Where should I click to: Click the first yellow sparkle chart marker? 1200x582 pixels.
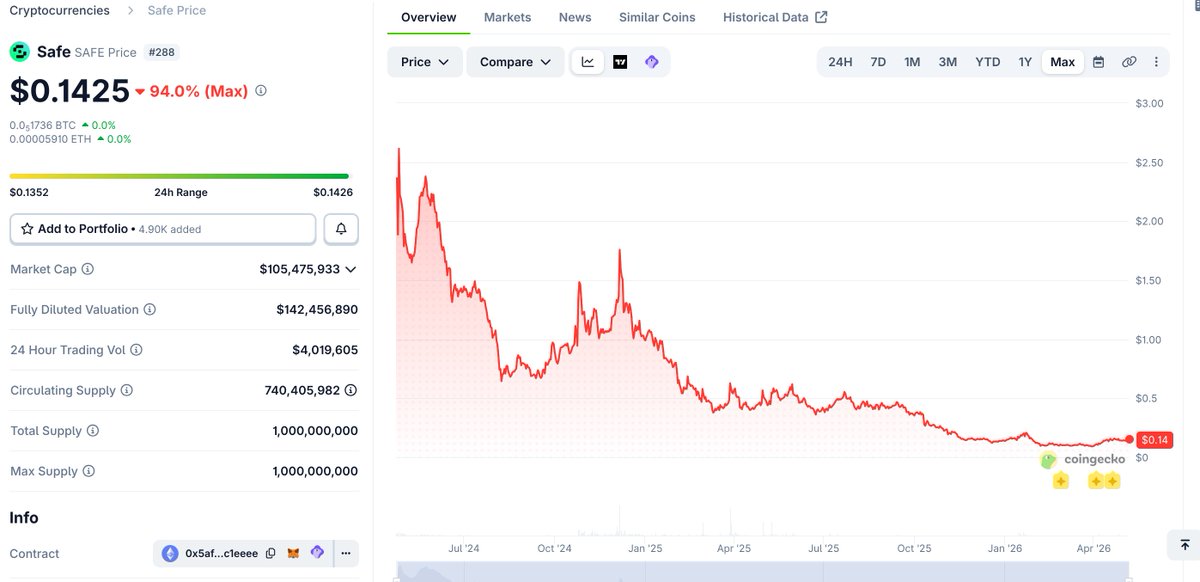click(1061, 481)
